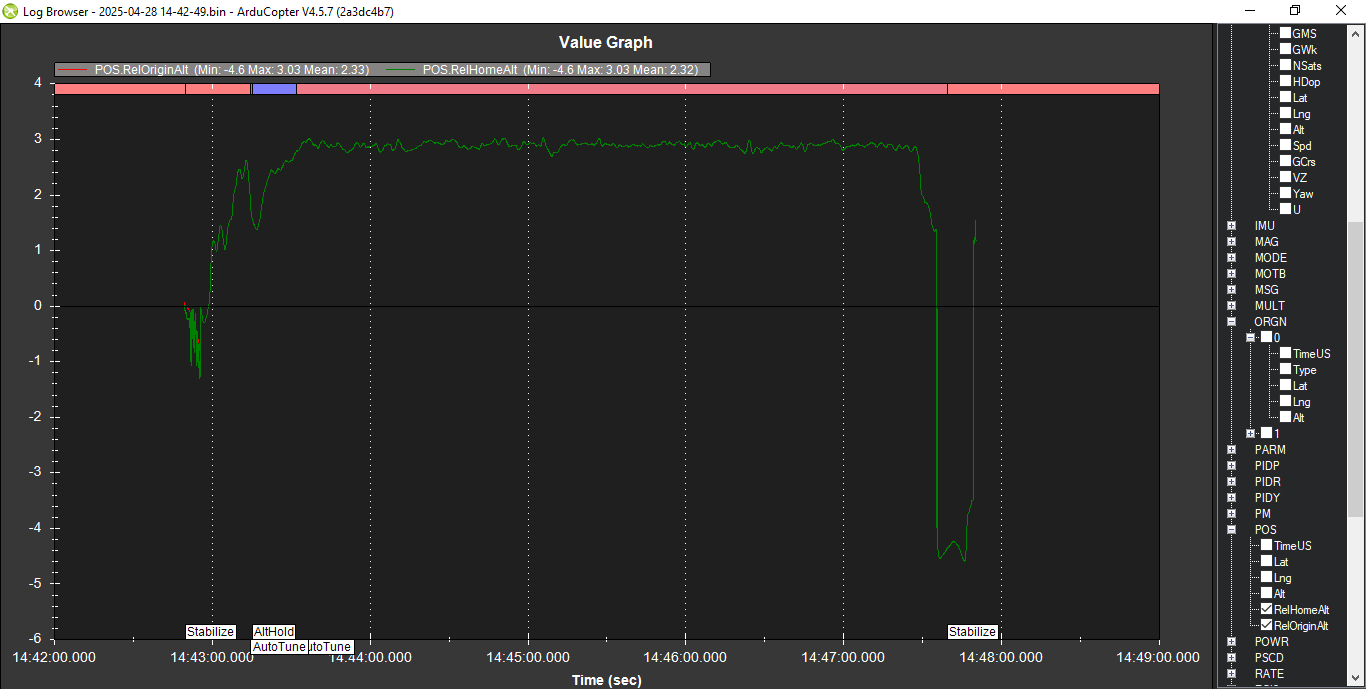Click the 14:45:00.000 time axis label
The image size is (1366, 689).
tap(528, 657)
